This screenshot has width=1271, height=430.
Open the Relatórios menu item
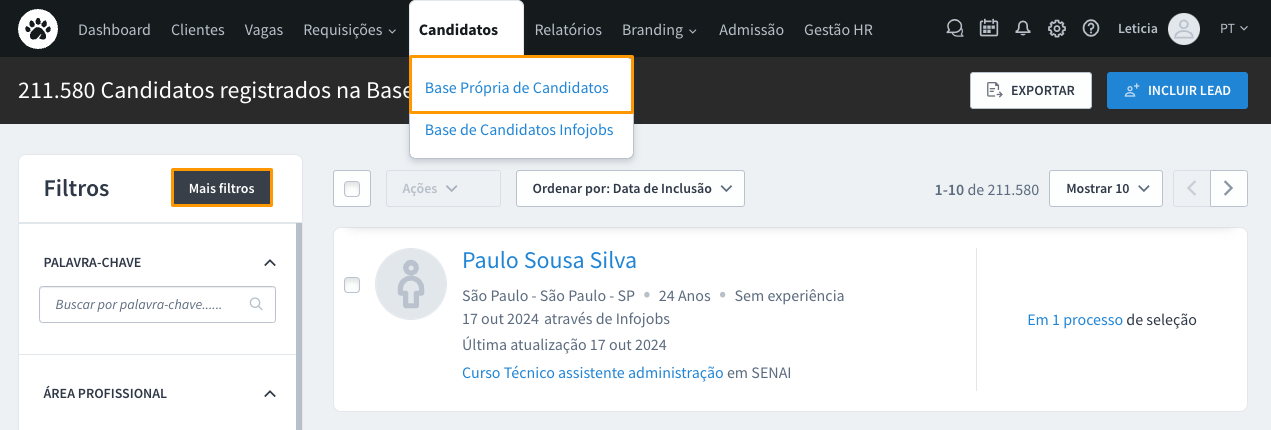tap(568, 30)
